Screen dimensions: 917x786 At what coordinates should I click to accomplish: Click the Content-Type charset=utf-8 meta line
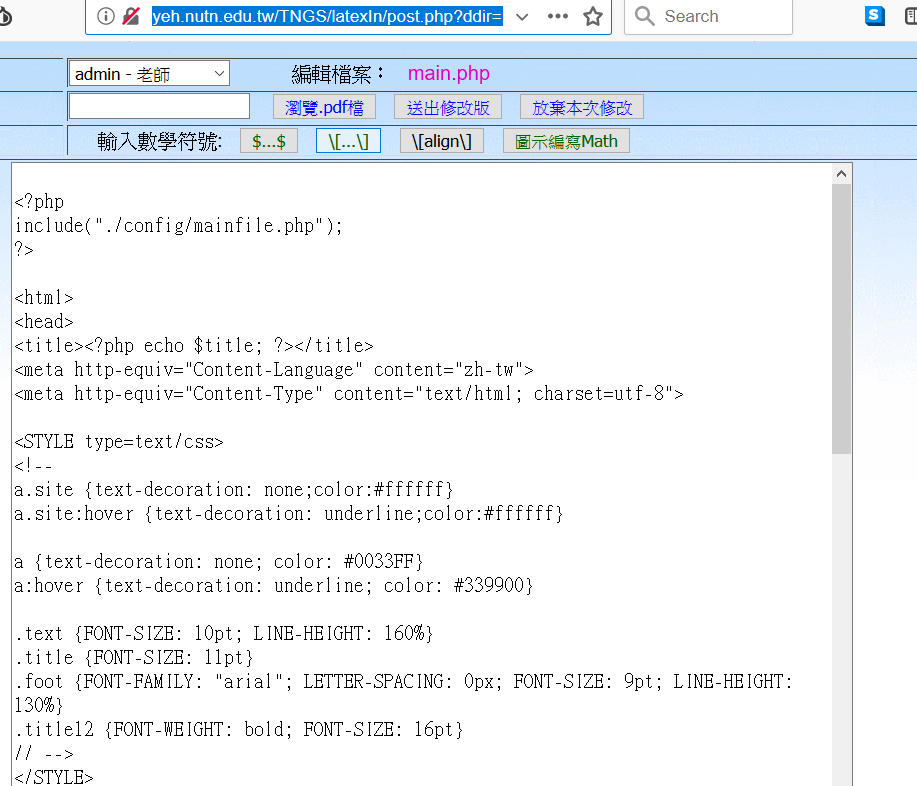click(349, 394)
